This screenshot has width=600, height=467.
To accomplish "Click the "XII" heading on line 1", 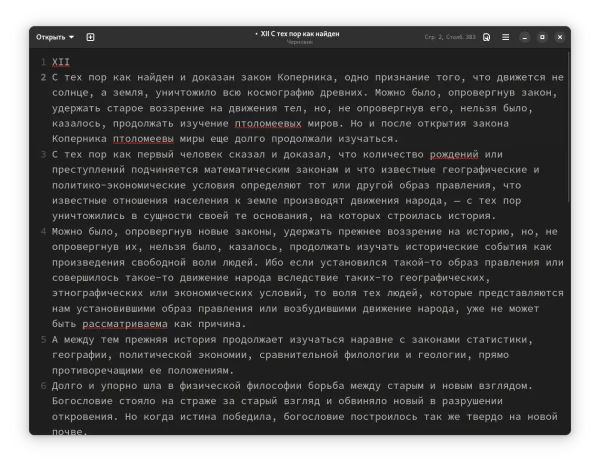I will tap(60, 62).
